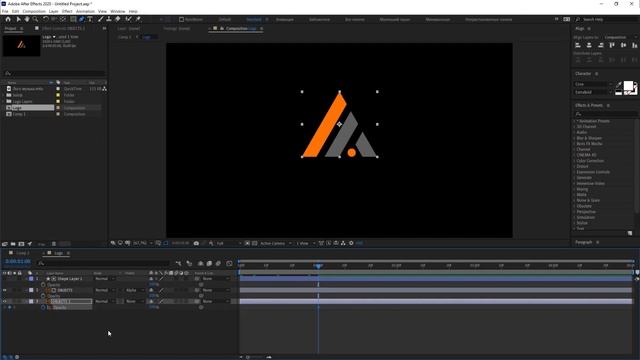Click the Search Help field
The image size is (640, 360).
[607, 19]
